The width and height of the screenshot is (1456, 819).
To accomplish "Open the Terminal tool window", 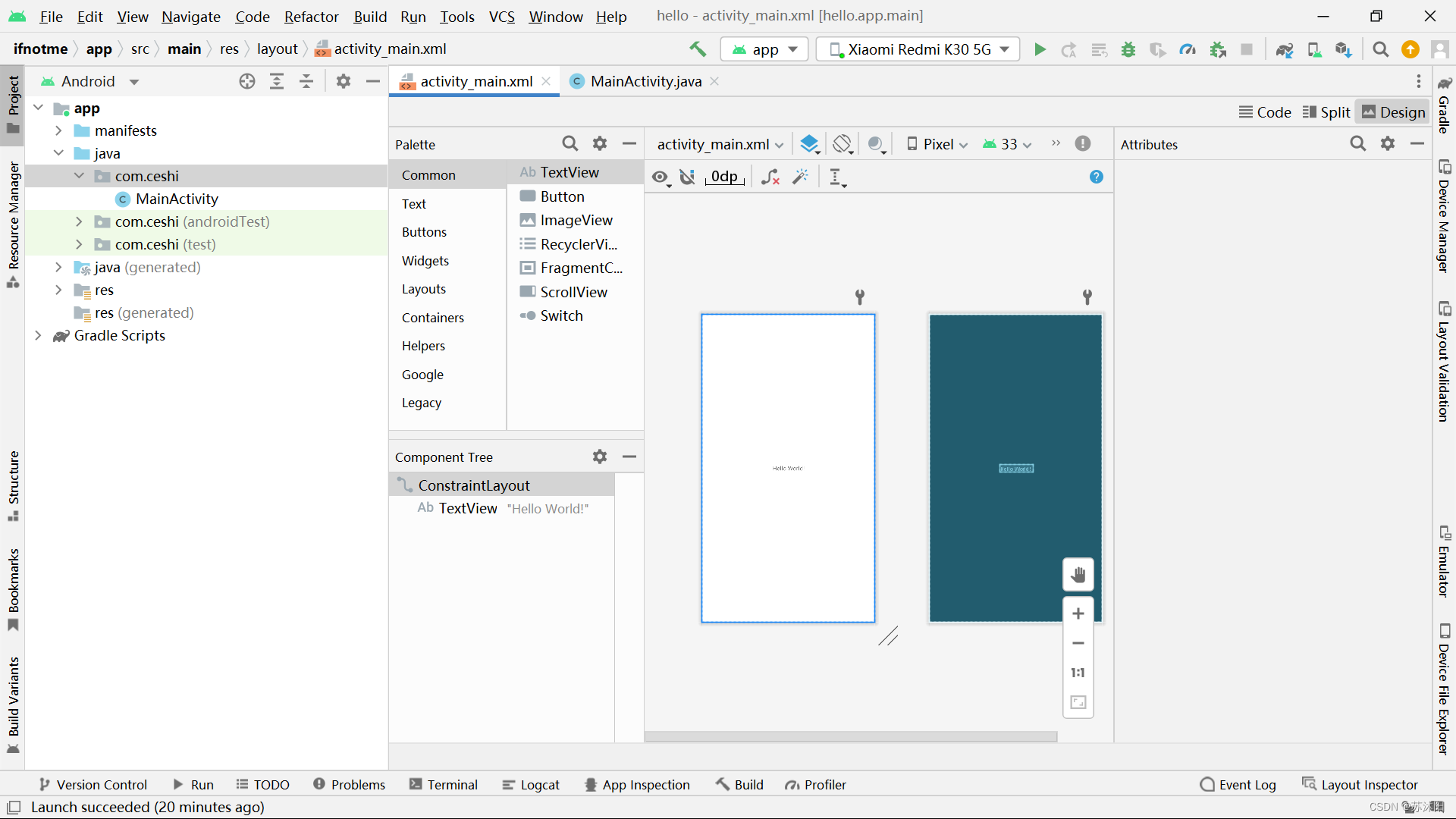I will (444, 785).
